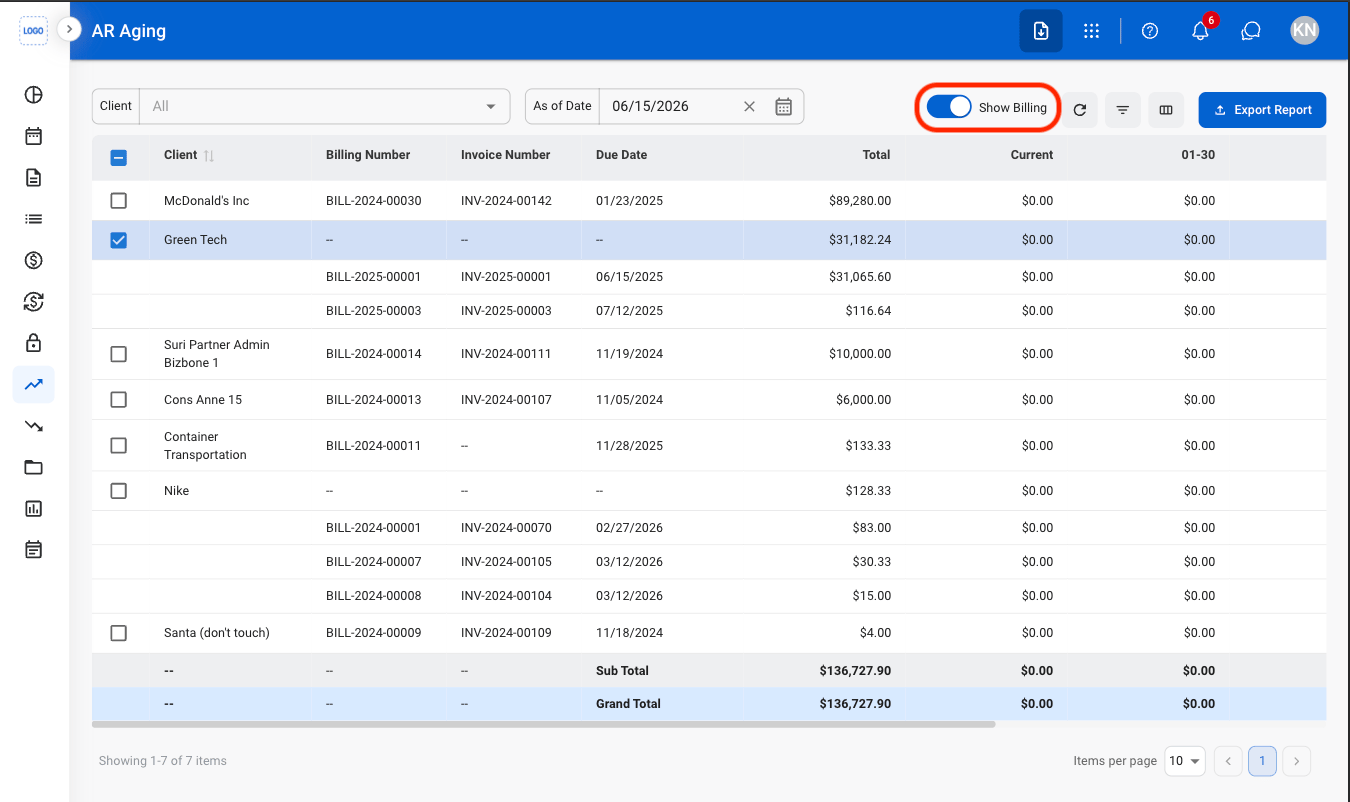
Task: Open the filter list icon
Action: click(1123, 110)
